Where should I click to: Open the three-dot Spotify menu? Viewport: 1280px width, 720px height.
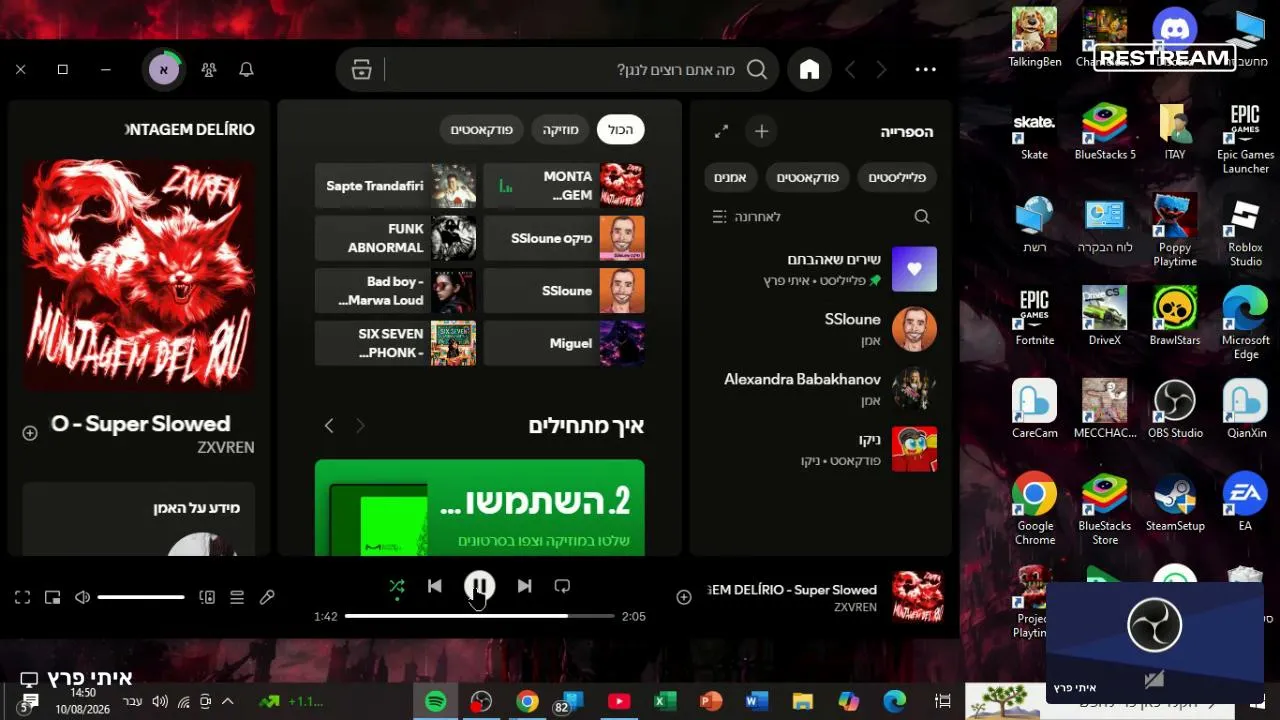(x=925, y=69)
